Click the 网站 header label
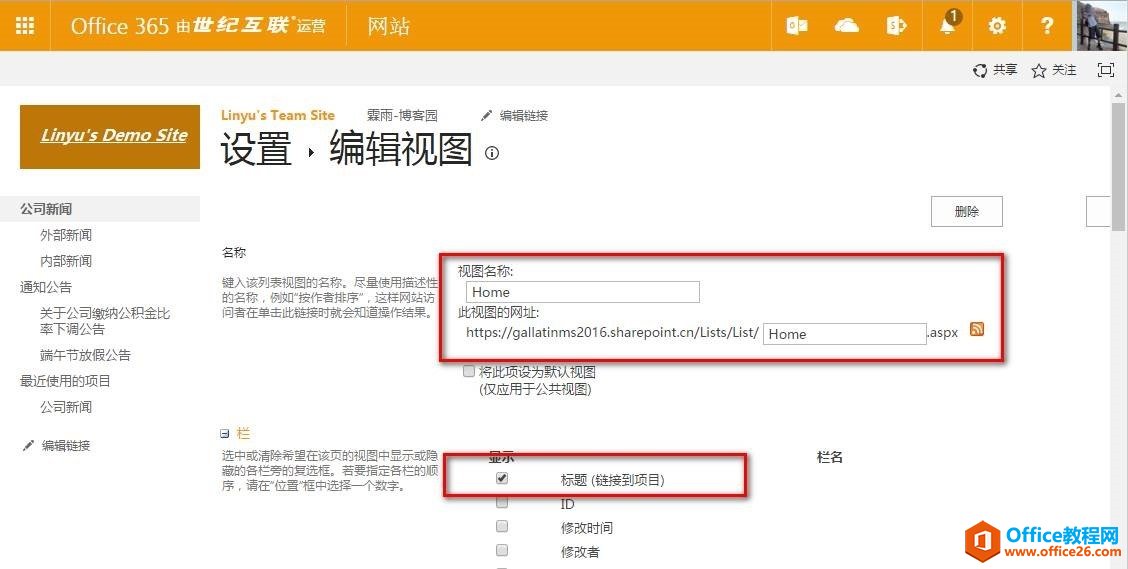The image size is (1128, 569). pos(388,26)
